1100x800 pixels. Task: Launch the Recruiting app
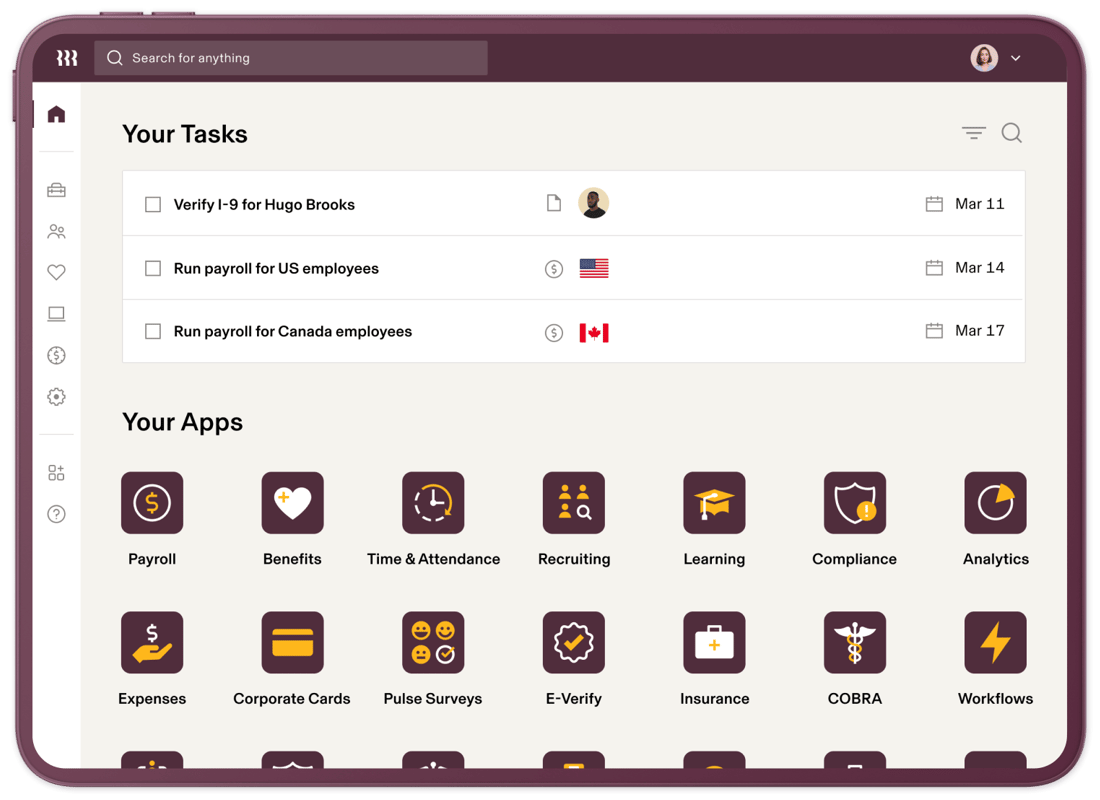574,502
